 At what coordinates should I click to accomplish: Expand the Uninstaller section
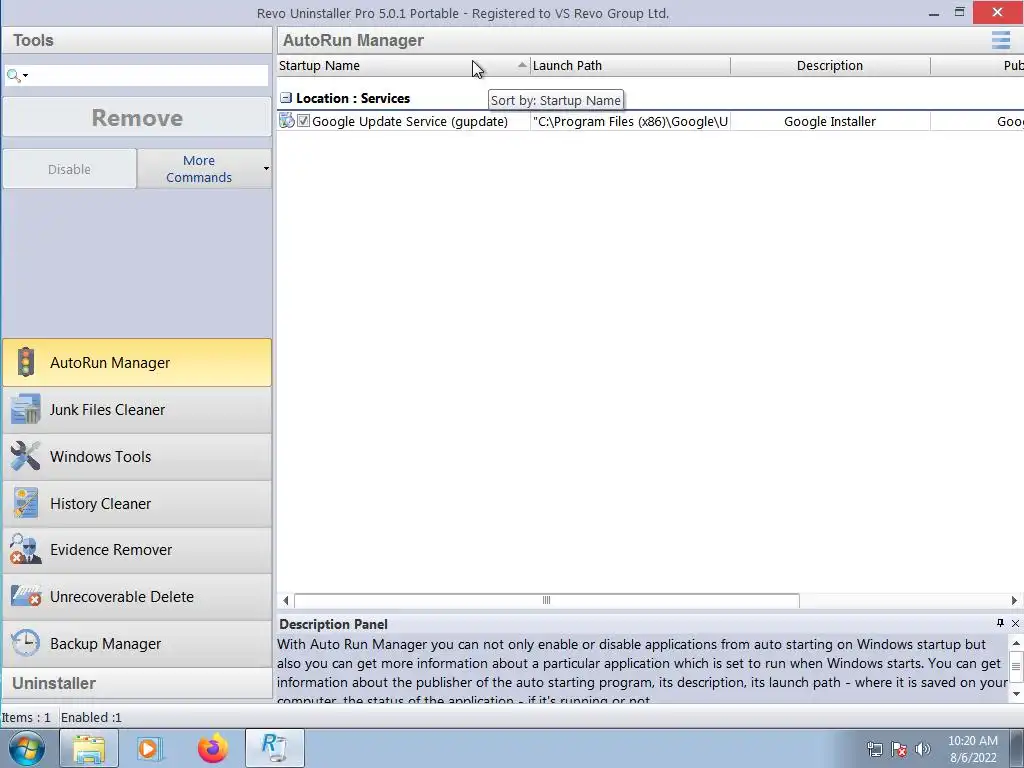click(x=137, y=683)
